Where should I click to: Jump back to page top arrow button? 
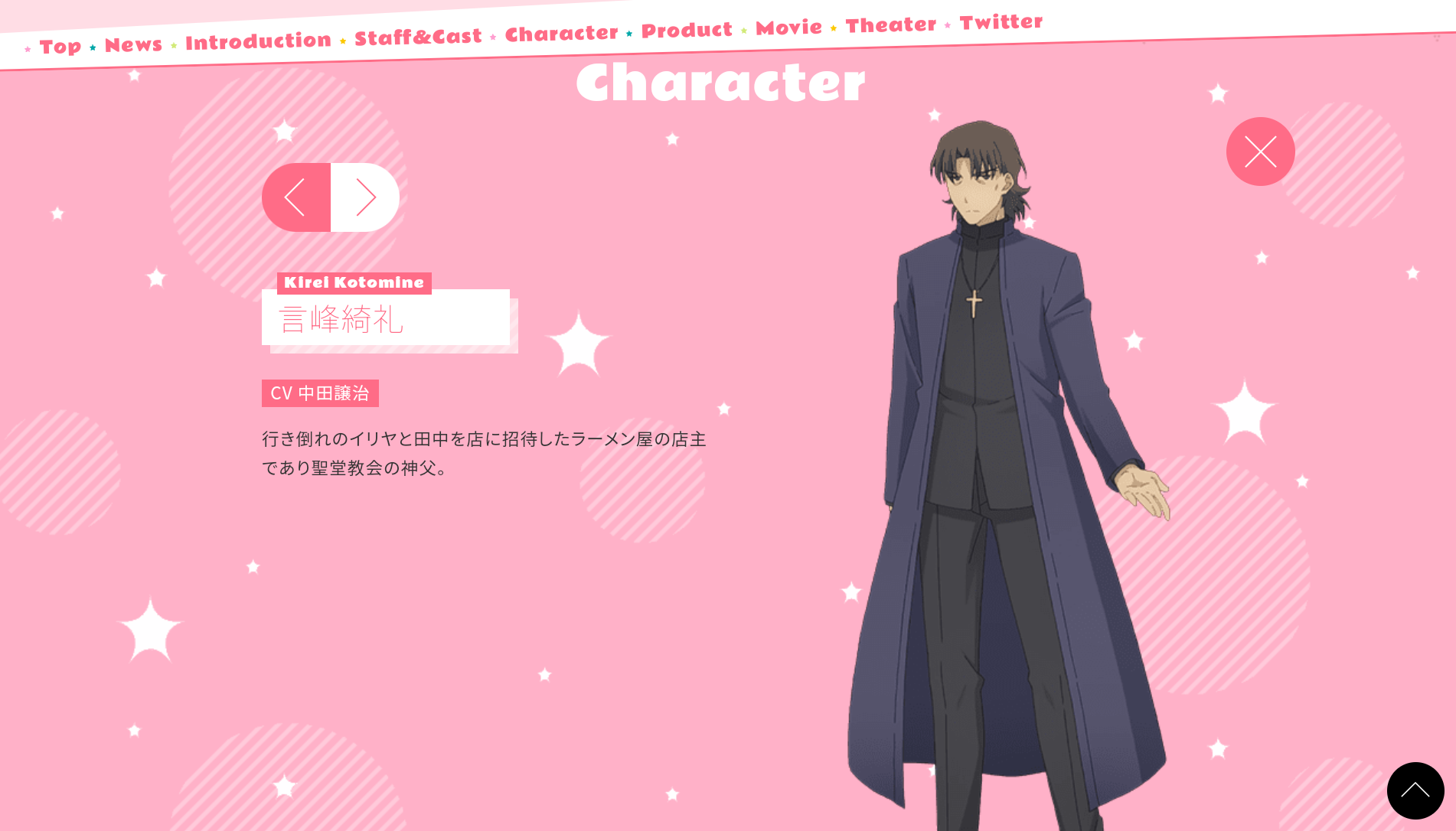(x=1415, y=790)
